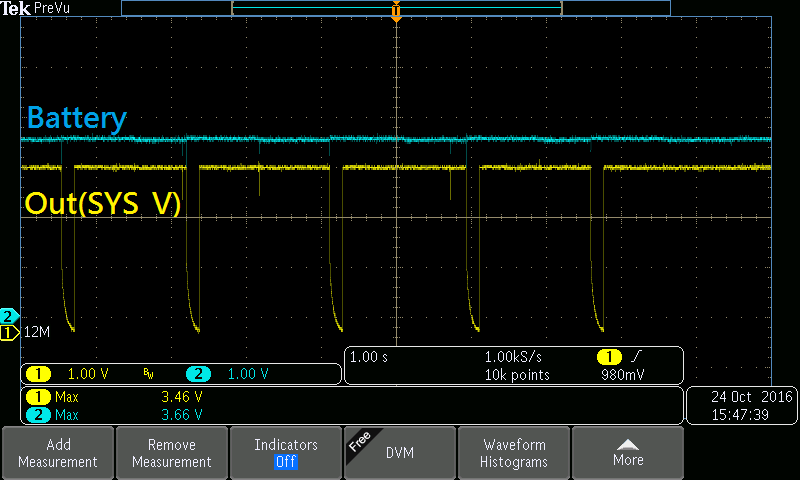Click channel 2 Max measurement badge

[38, 415]
